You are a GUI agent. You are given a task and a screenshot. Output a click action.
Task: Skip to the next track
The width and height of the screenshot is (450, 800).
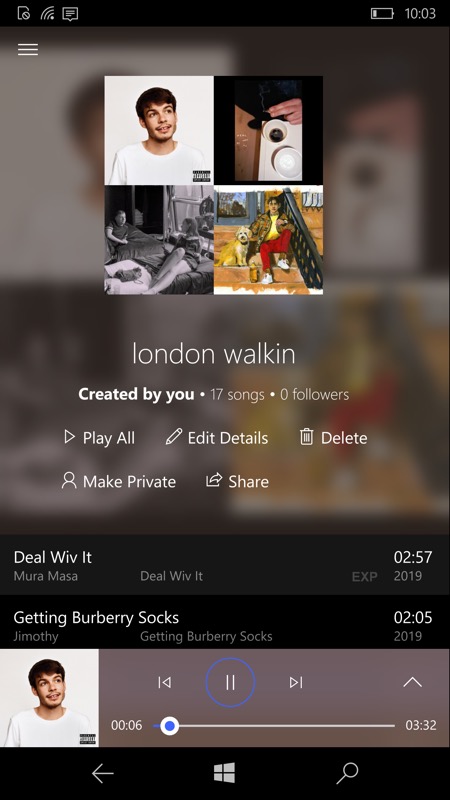click(x=296, y=682)
